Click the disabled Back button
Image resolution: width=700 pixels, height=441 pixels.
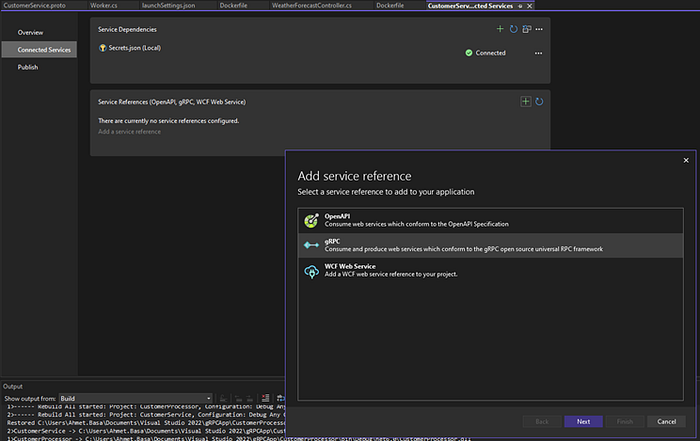pos(542,421)
